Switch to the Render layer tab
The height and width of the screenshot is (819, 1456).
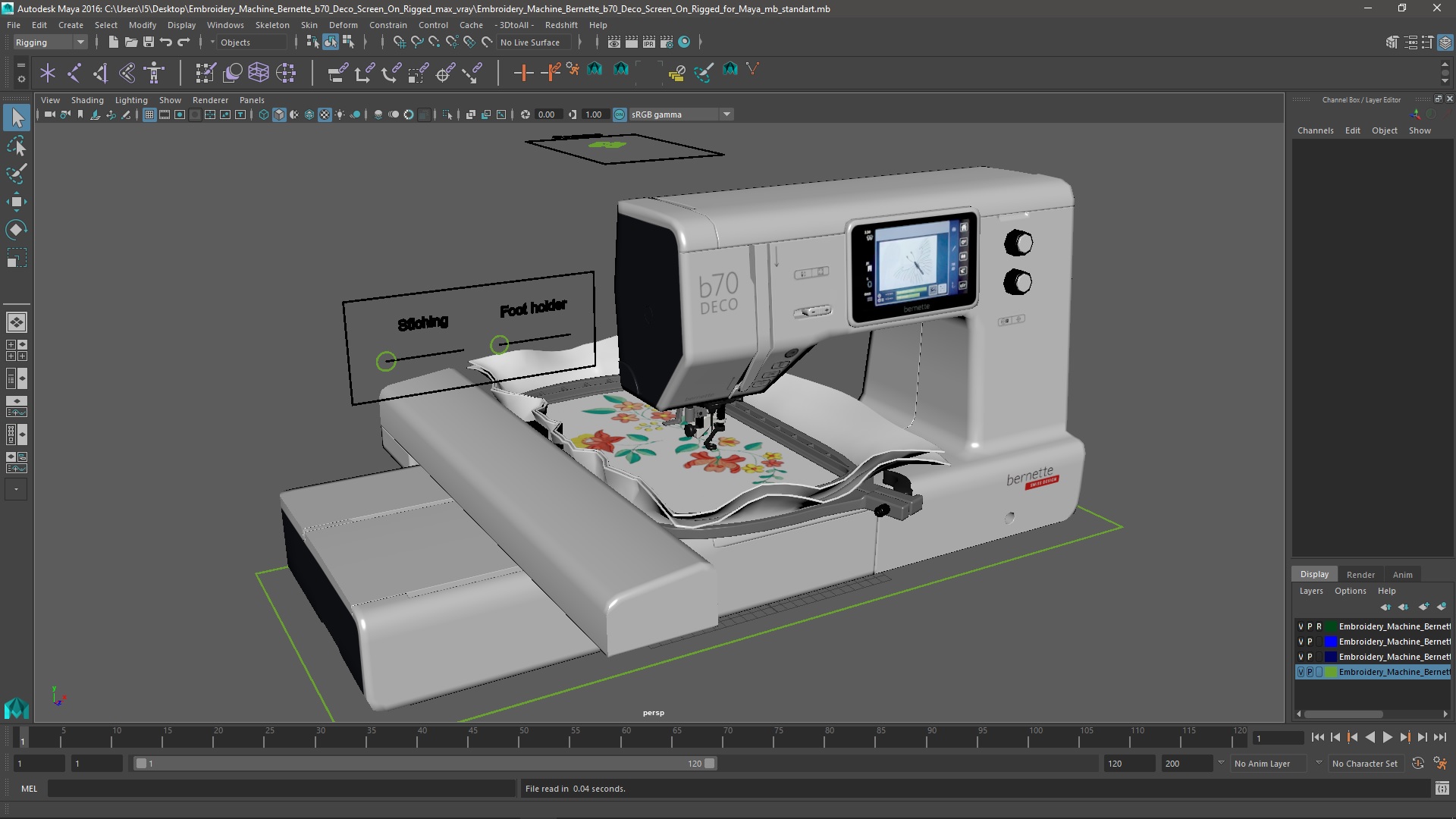tap(1360, 575)
